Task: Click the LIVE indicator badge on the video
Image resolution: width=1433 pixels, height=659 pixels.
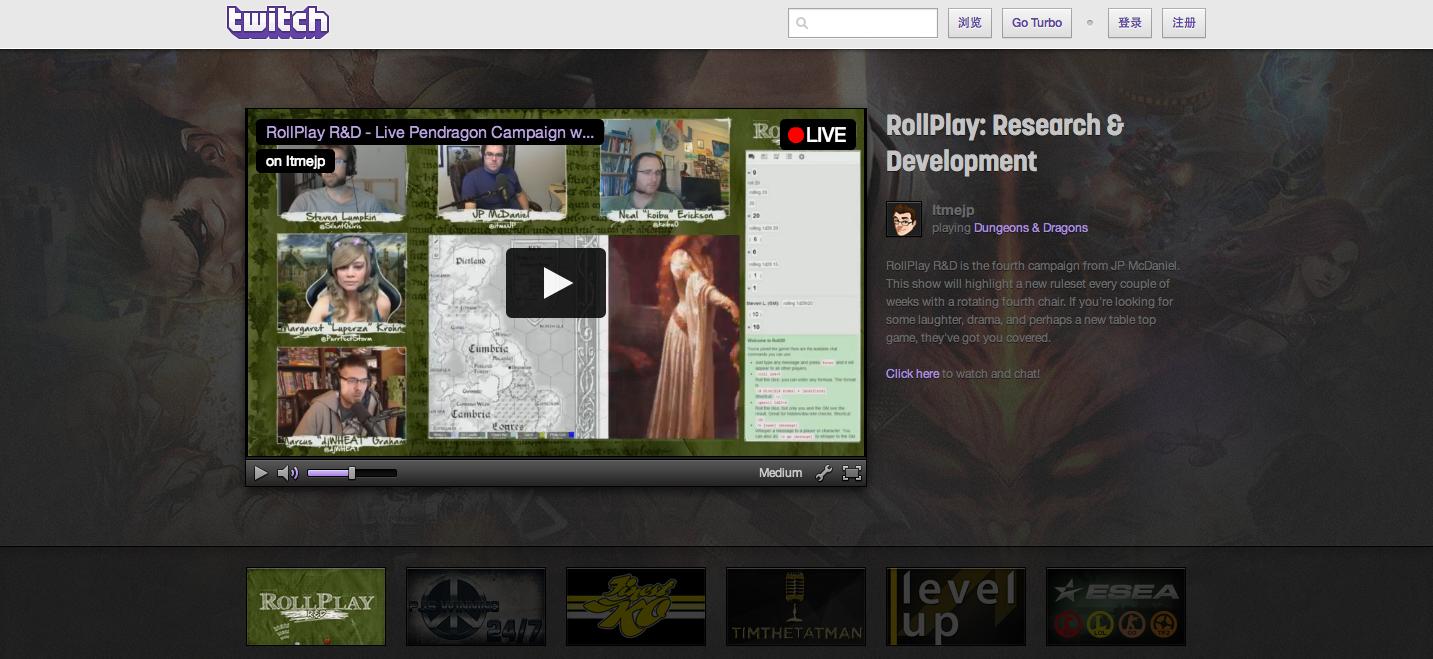Action: pos(817,135)
